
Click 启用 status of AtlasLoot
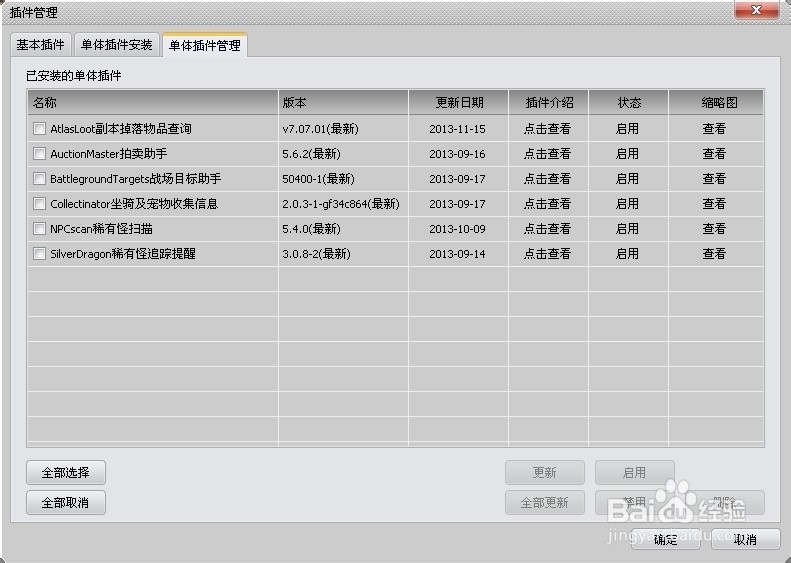click(x=628, y=129)
